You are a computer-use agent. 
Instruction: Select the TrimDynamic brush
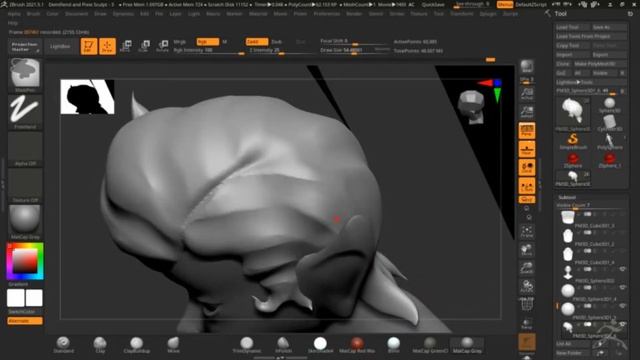(x=247, y=345)
